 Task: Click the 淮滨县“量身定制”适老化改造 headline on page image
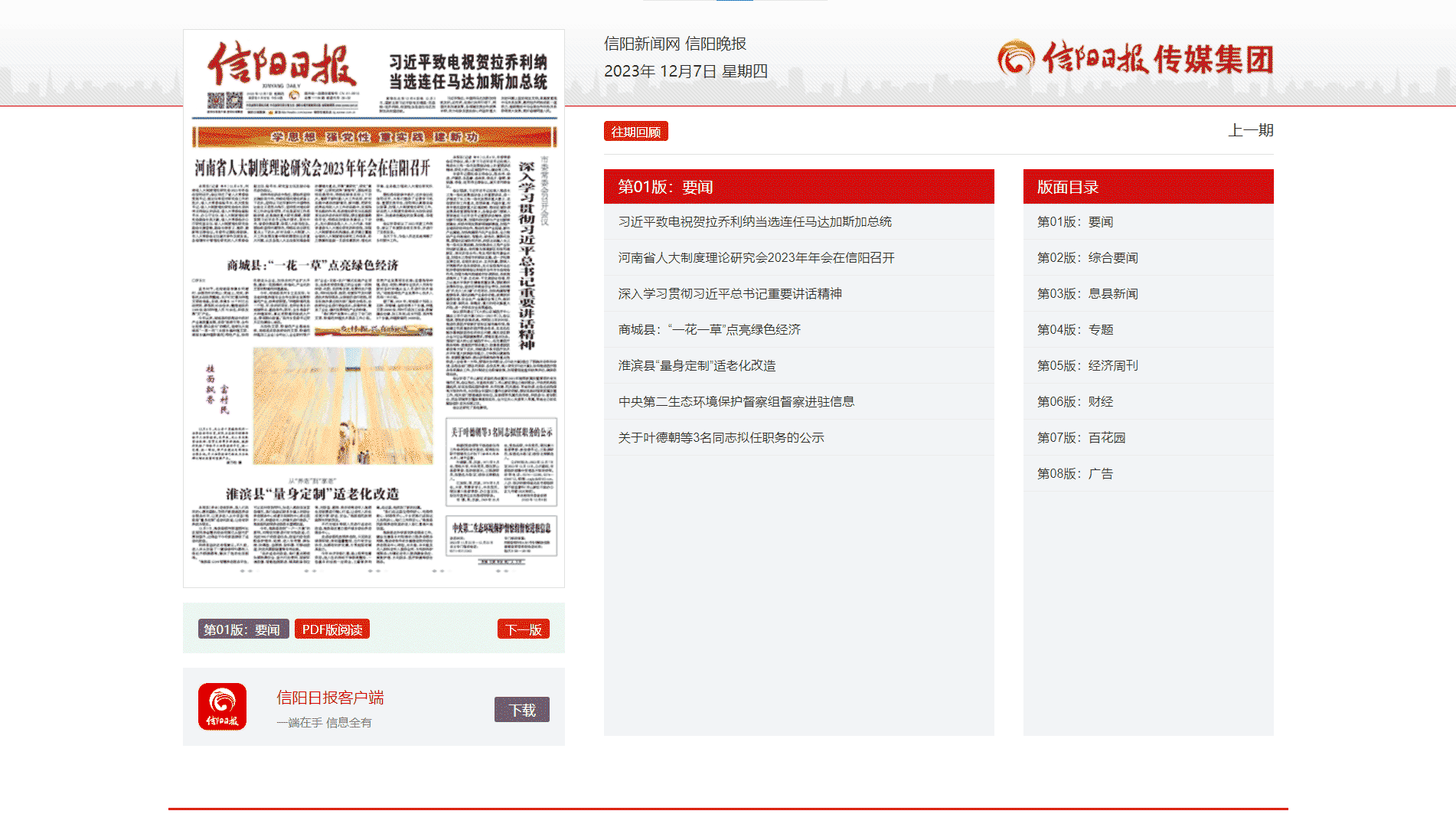pyautogui.click(x=312, y=494)
